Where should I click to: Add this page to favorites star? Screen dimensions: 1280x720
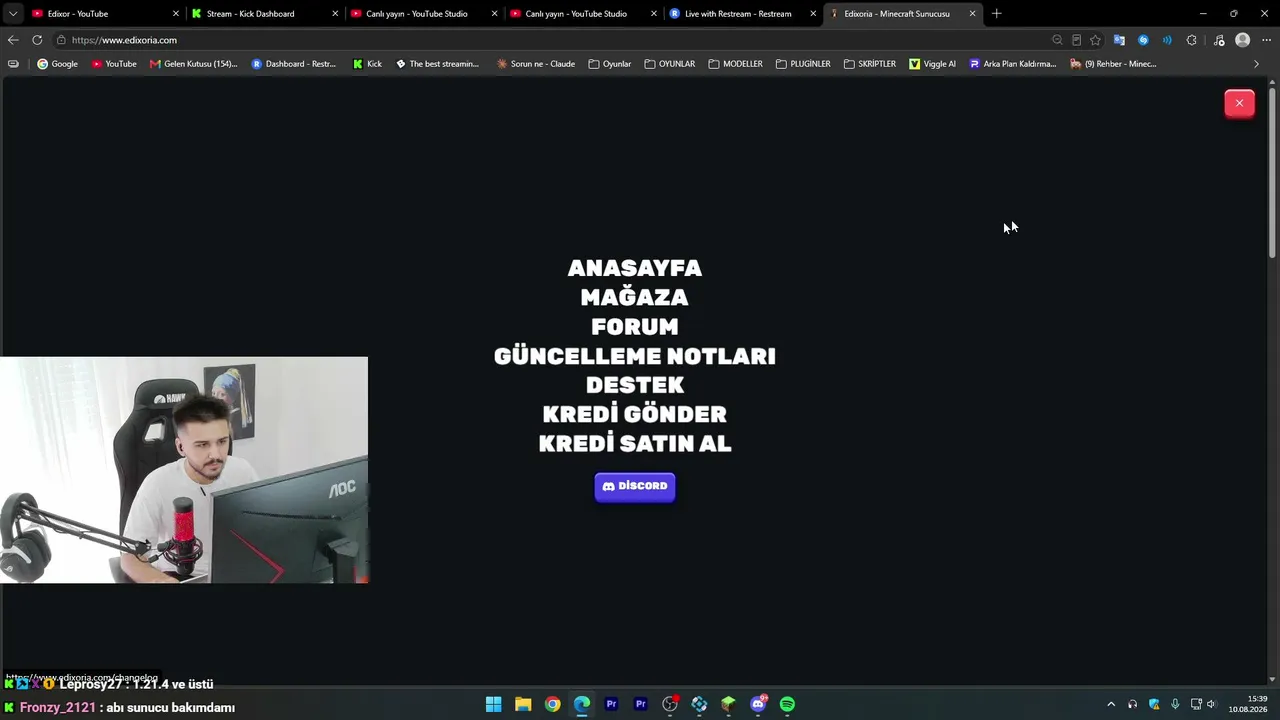click(1095, 40)
